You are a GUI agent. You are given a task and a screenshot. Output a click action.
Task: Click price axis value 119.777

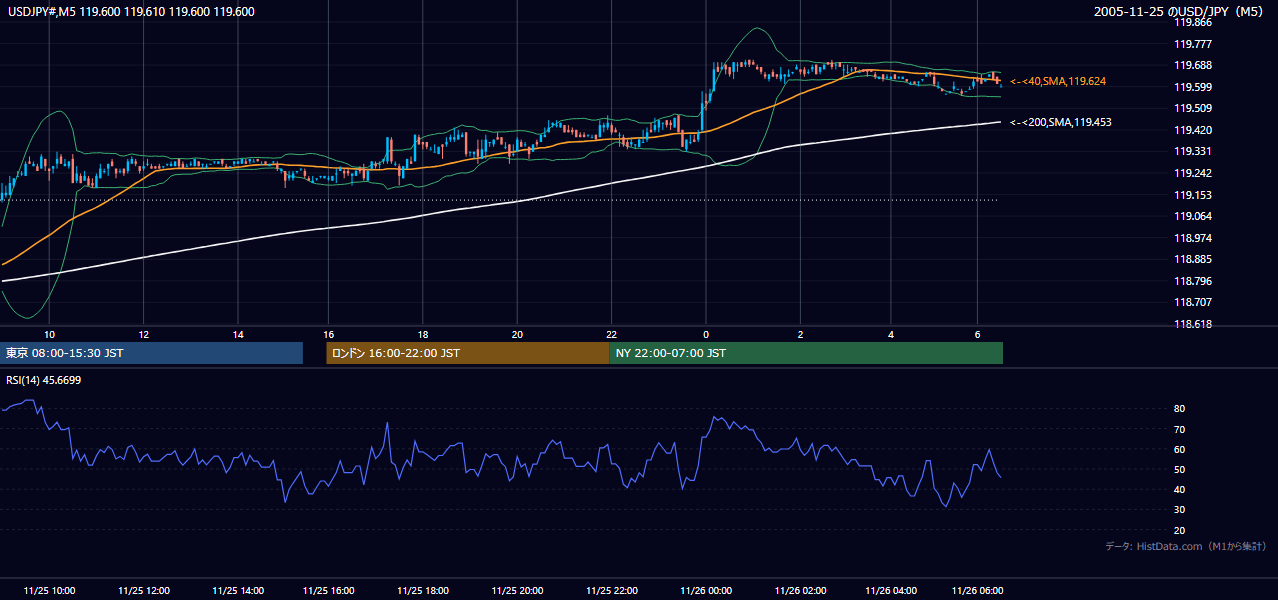[1193, 44]
